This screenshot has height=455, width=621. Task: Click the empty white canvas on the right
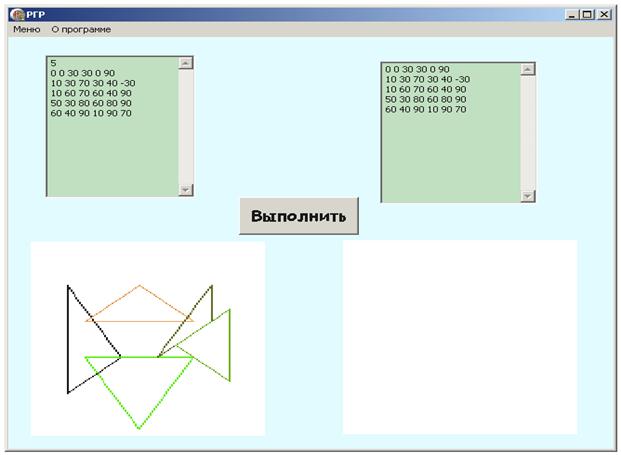[460, 337]
